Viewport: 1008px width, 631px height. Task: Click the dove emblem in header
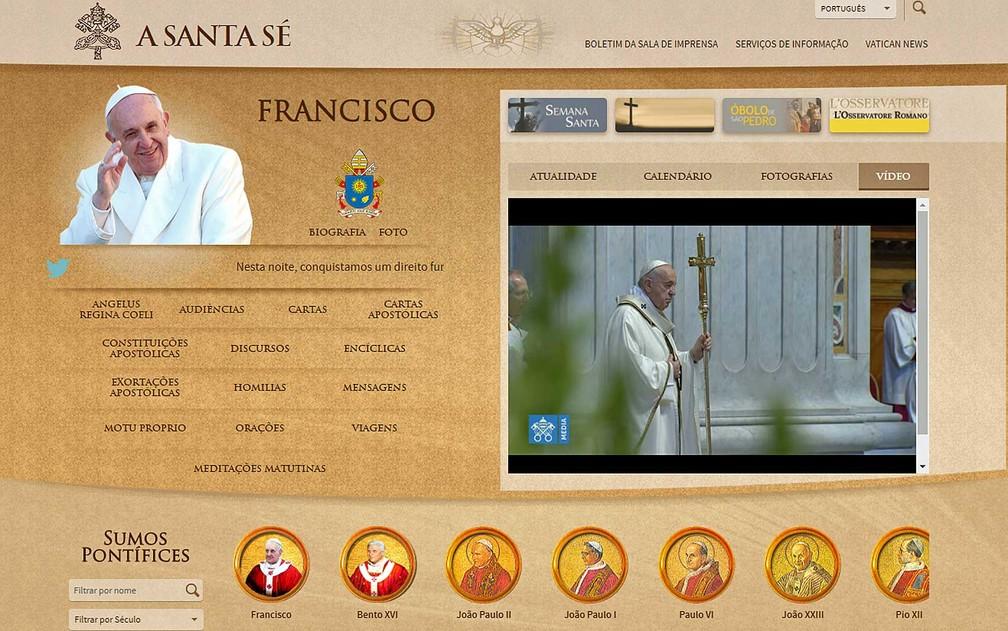pyautogui.click(x=496, y=33)
